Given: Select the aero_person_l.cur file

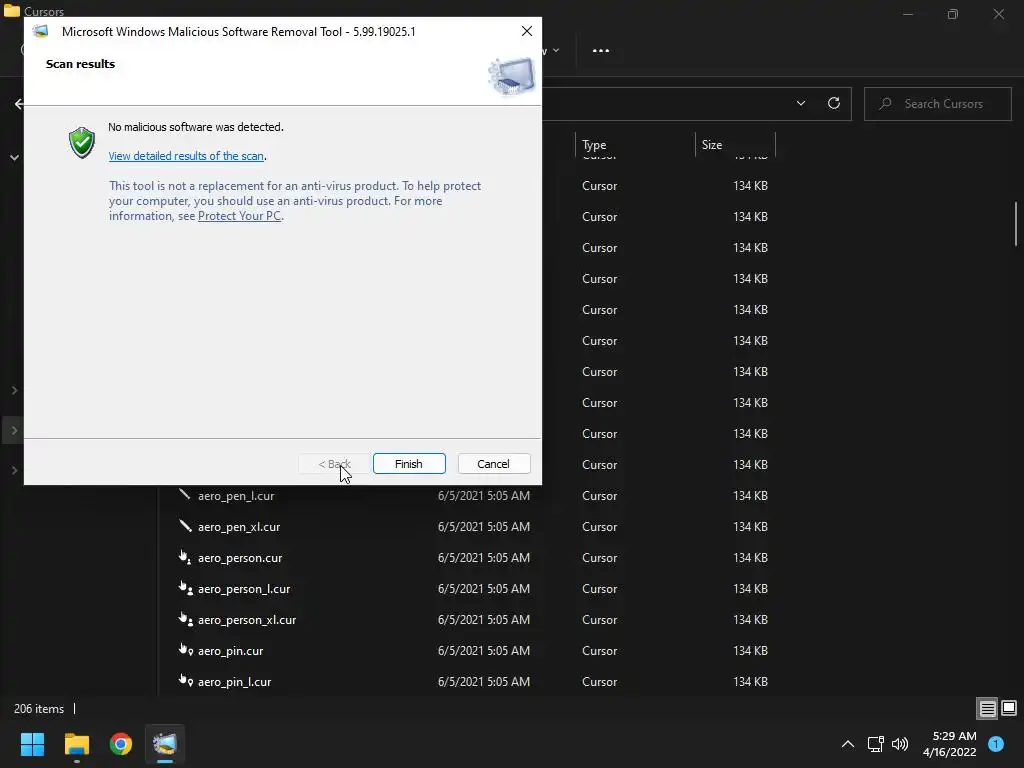Looking at the screenshot, I should pos(244,589).
